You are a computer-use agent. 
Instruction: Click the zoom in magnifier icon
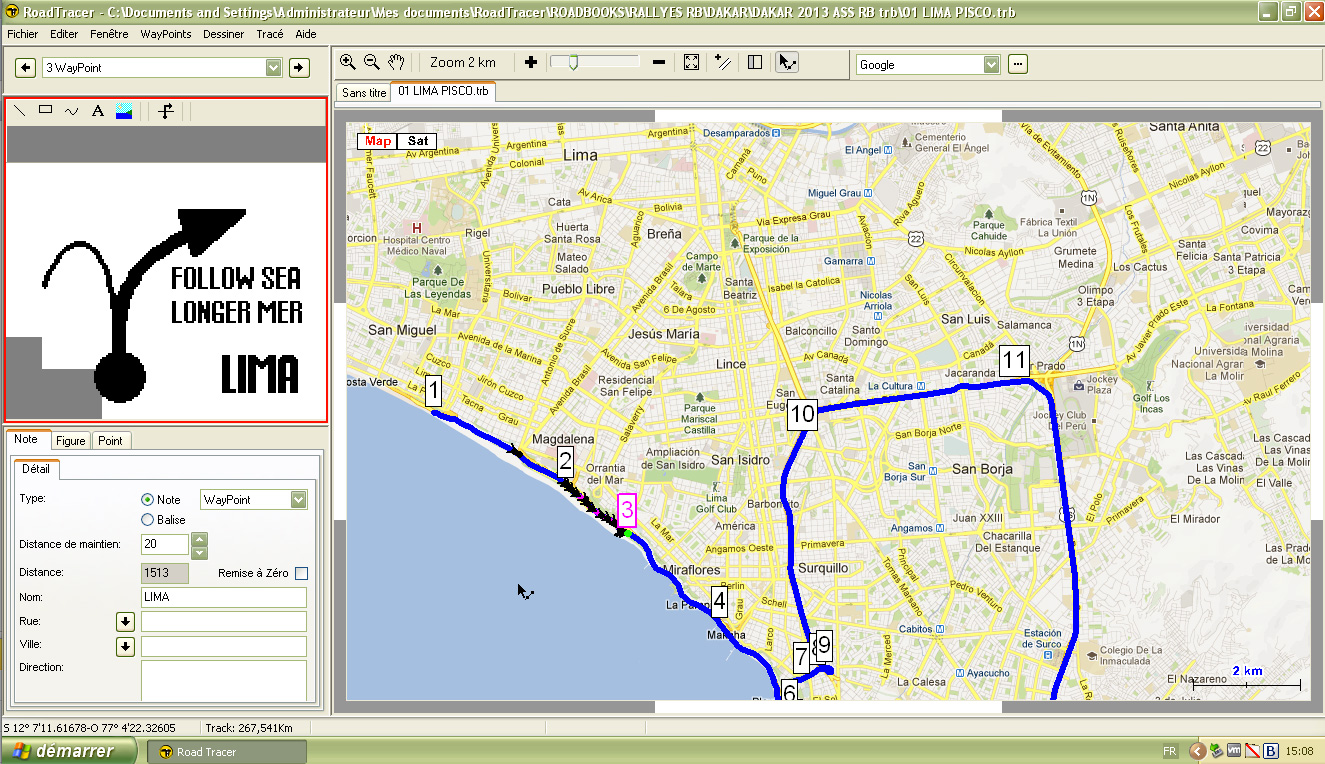348,62
